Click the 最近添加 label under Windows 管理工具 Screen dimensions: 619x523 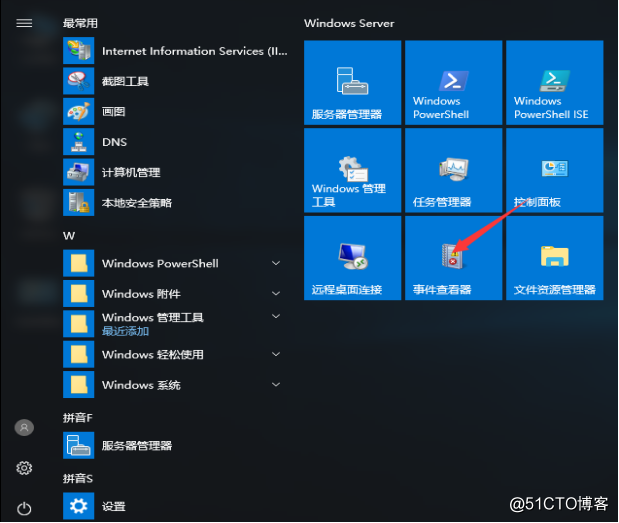(x=125, y=331)
